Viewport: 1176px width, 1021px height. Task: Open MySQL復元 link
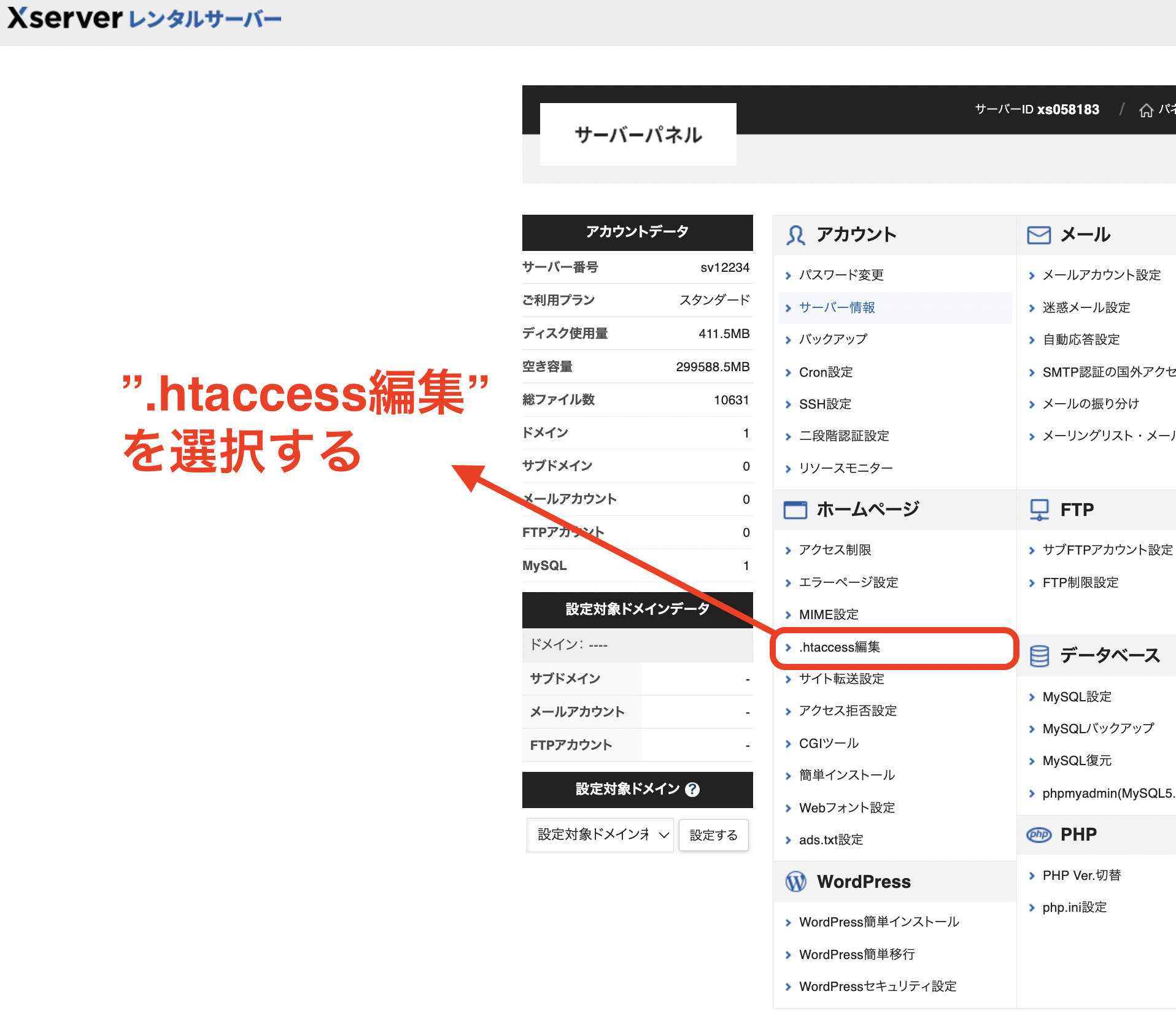[1077, 760]
